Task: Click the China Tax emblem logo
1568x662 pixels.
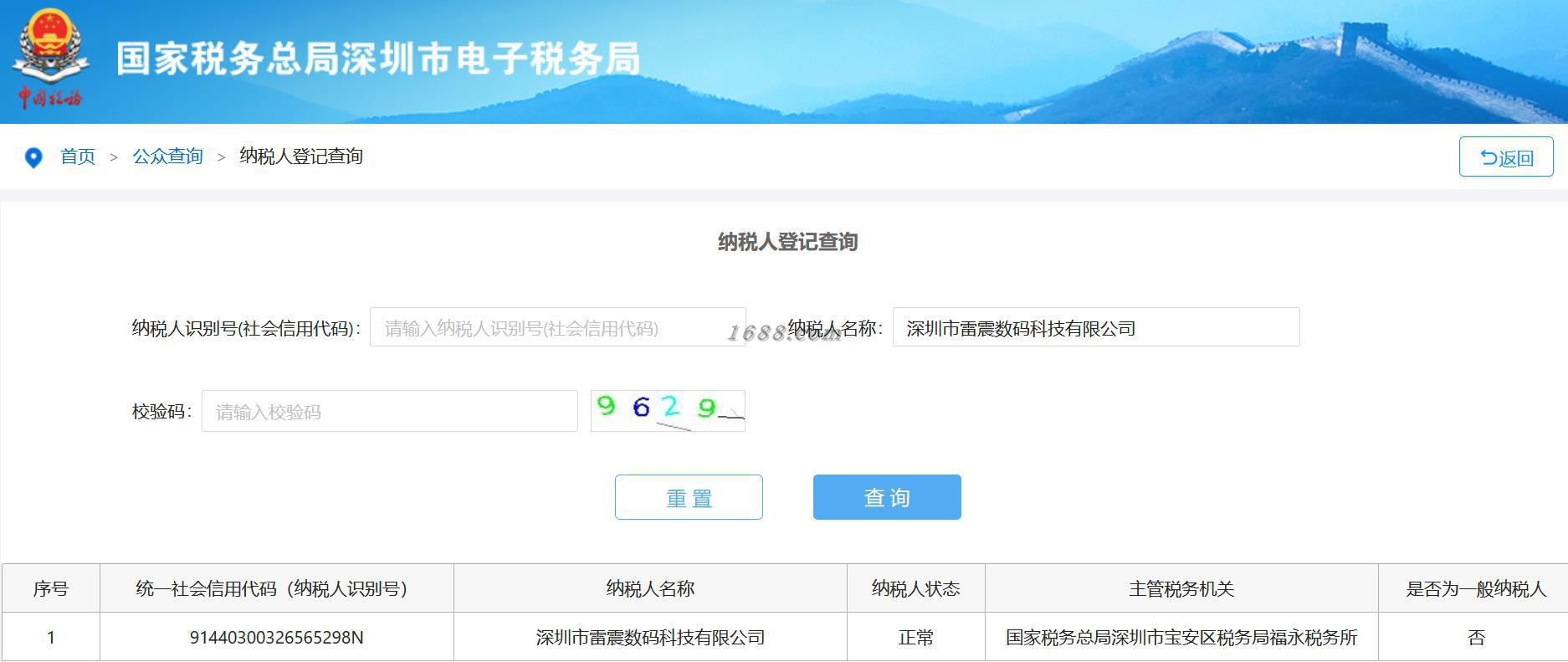Action: [x=50, y=59]
